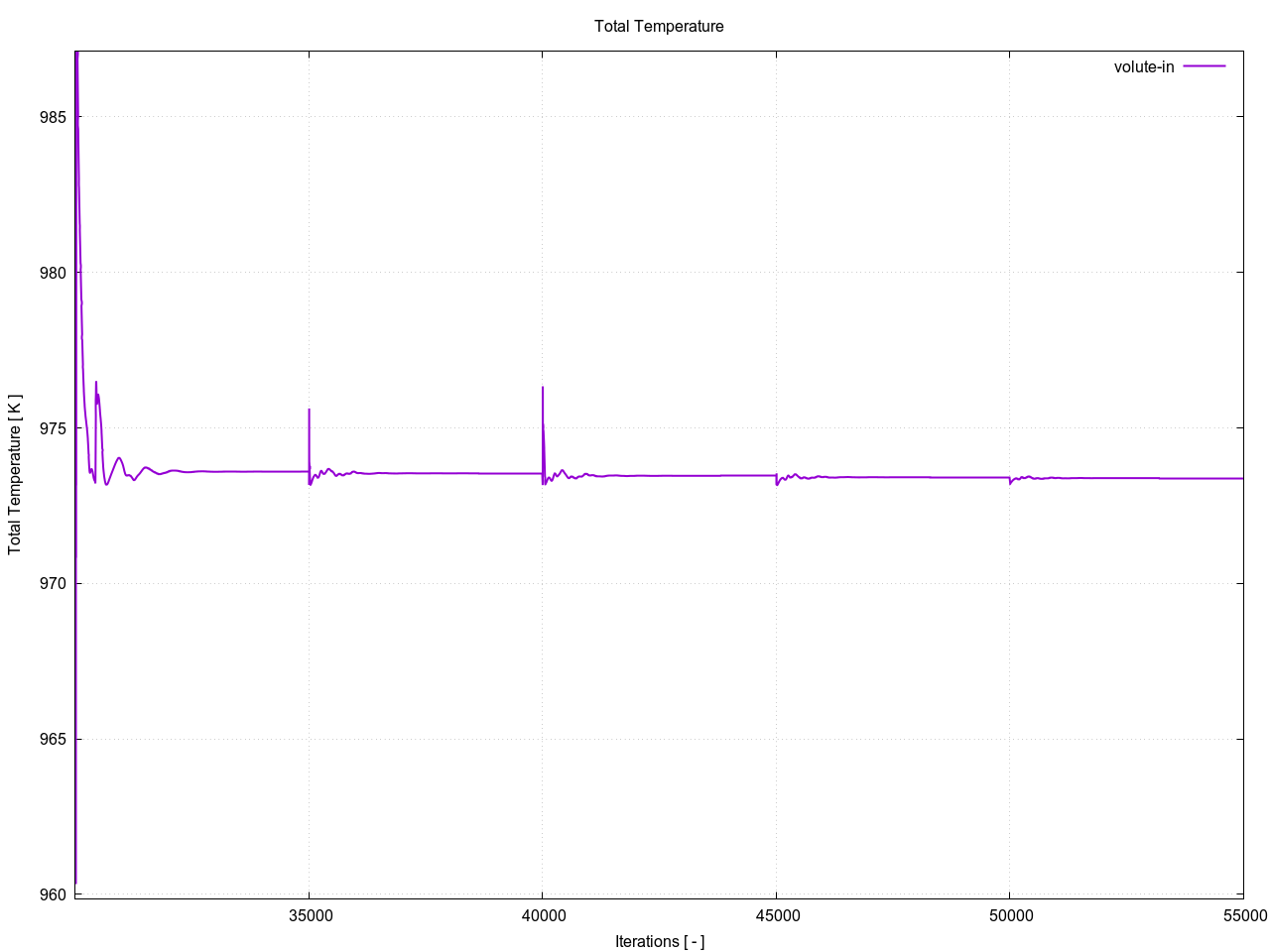The width and height of the screenshot is (1270, 952).
Task: Click the 'Total Temperature [ K ]' y-axis label
Action: pos(15,475)
